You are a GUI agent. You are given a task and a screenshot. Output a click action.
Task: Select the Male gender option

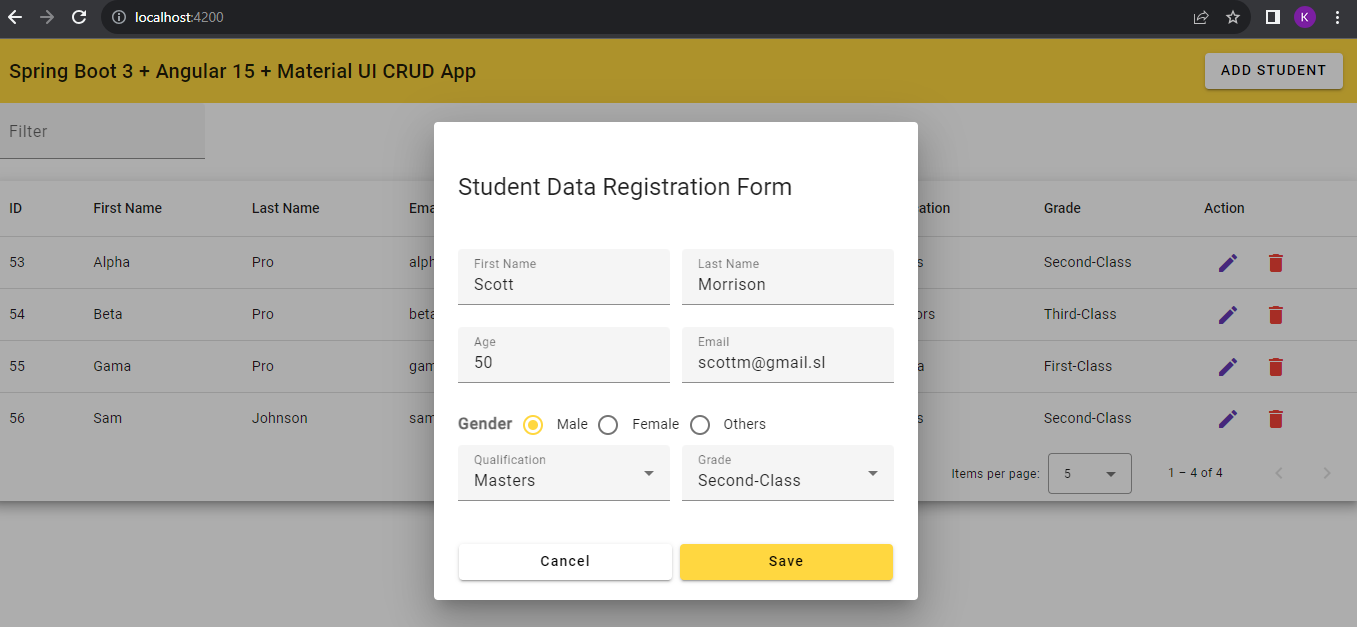click(534, 425)
